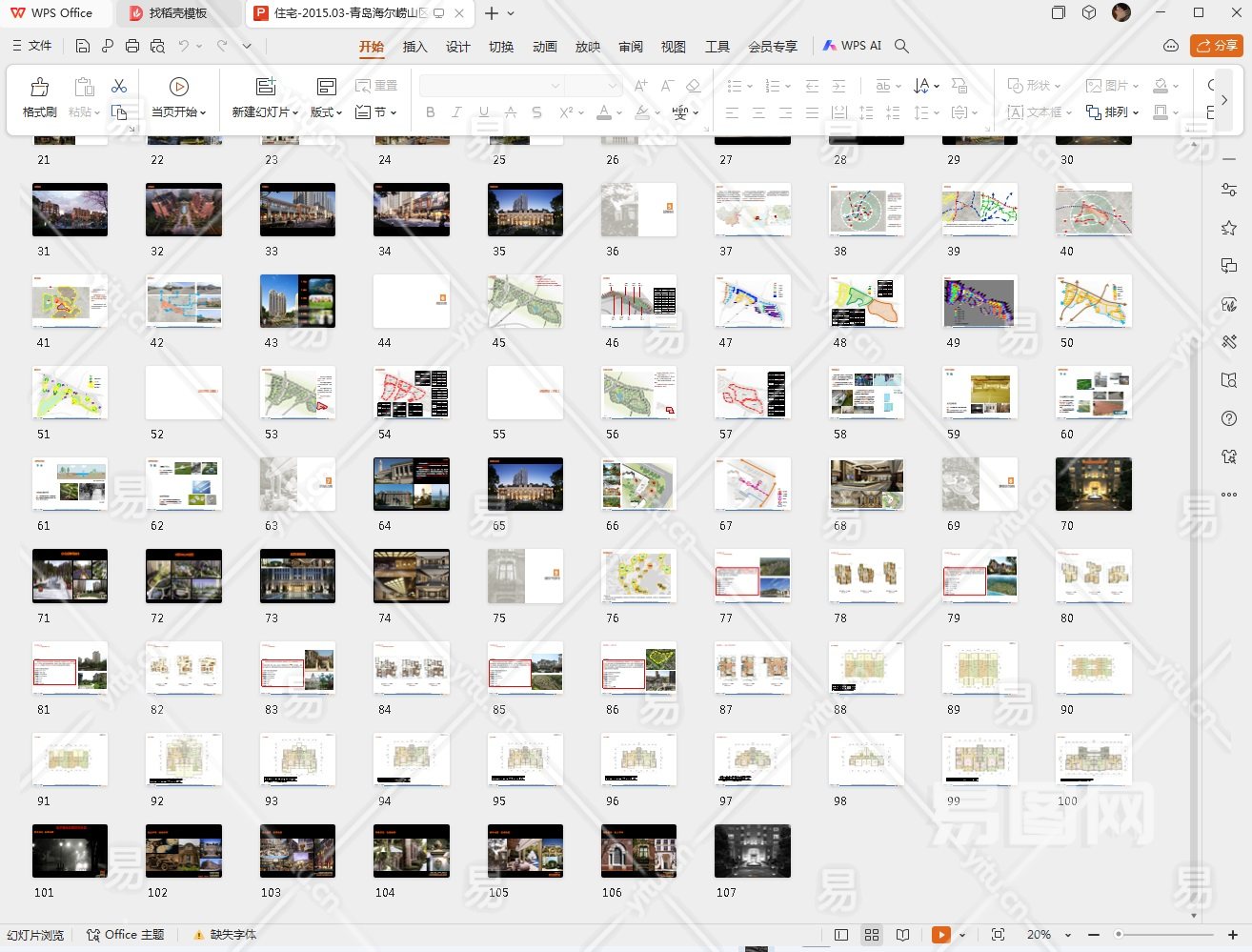Switch to reading view book icon
Image resolution: width=1252 pixels, height=952 pixels.
click(x=902, y=935)
